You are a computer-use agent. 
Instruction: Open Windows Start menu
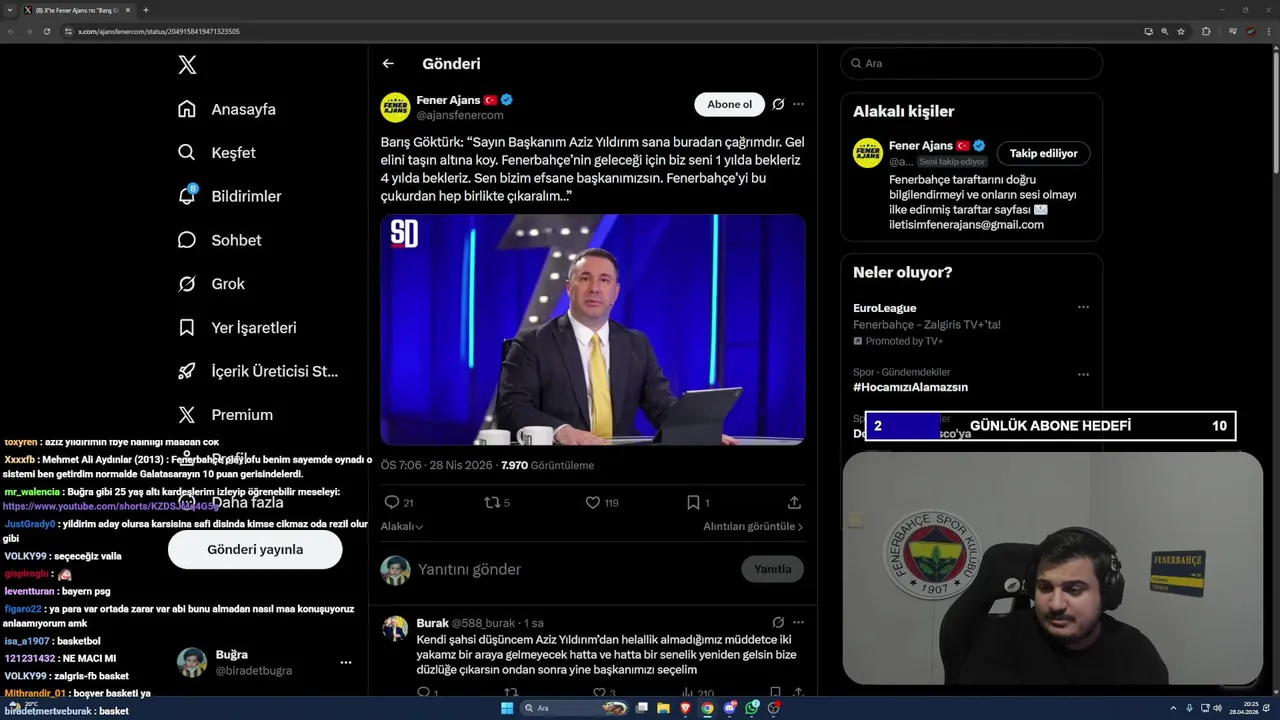coord(507,708)
